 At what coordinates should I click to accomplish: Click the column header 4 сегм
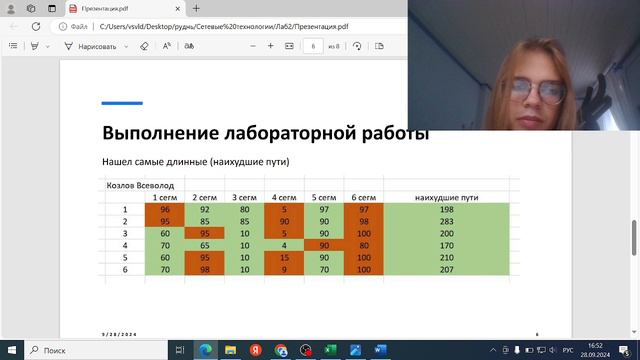[x=284, y=198]
